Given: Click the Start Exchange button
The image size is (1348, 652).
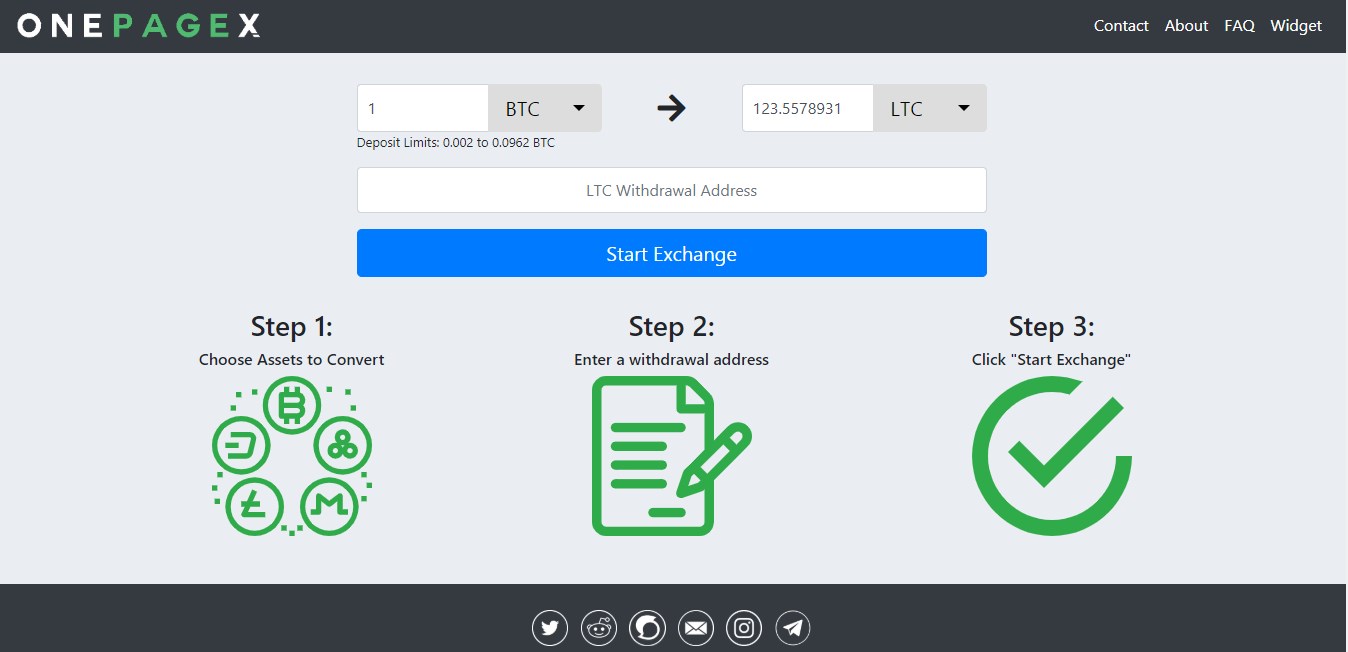Looking at the screenshot, I should pyautogui.click(x=671, y=253).
